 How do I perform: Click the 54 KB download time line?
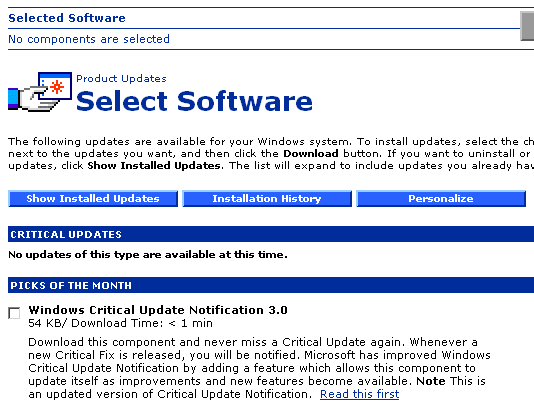click(x=121, y=323)
